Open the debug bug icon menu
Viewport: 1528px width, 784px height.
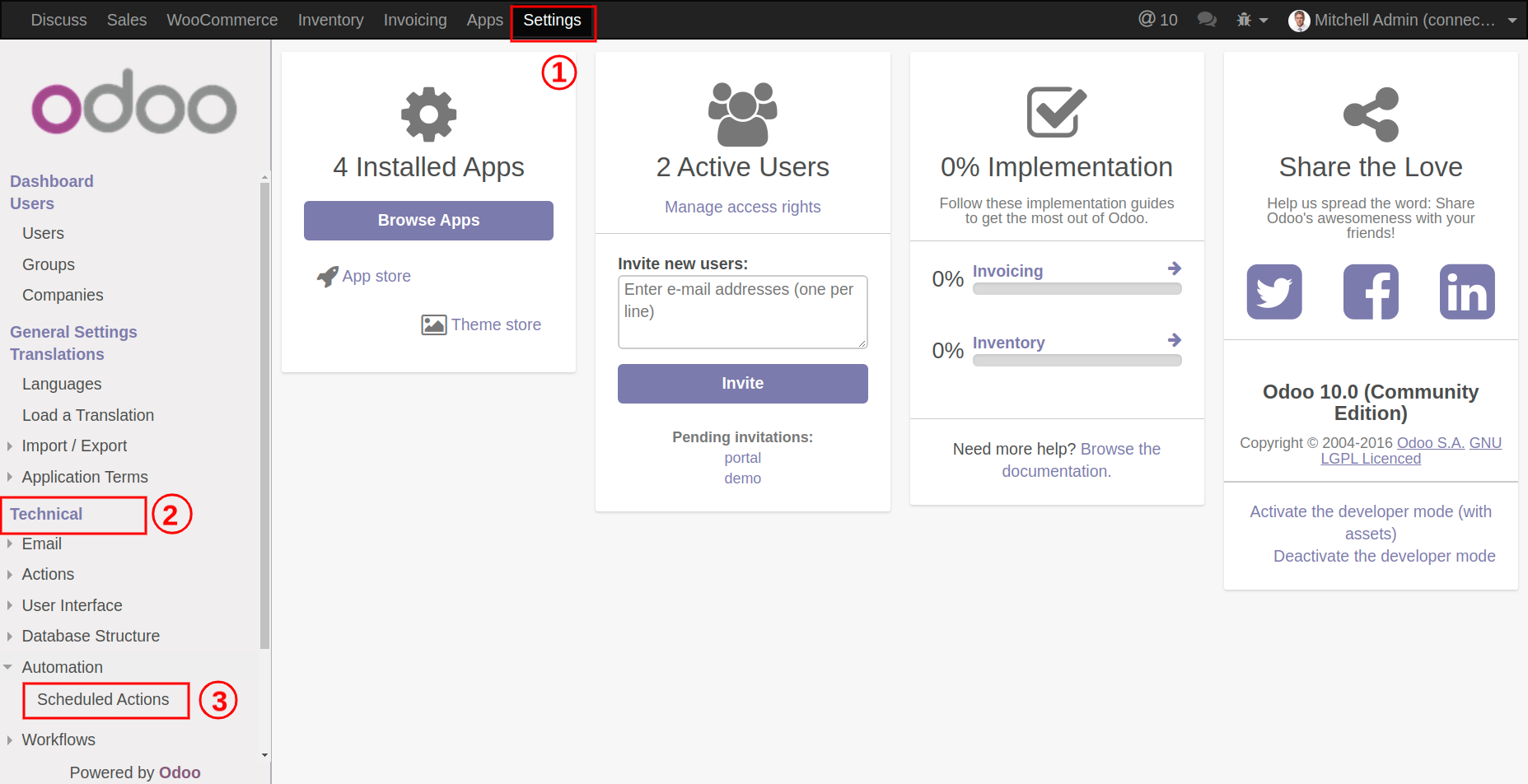(1250, 20)
